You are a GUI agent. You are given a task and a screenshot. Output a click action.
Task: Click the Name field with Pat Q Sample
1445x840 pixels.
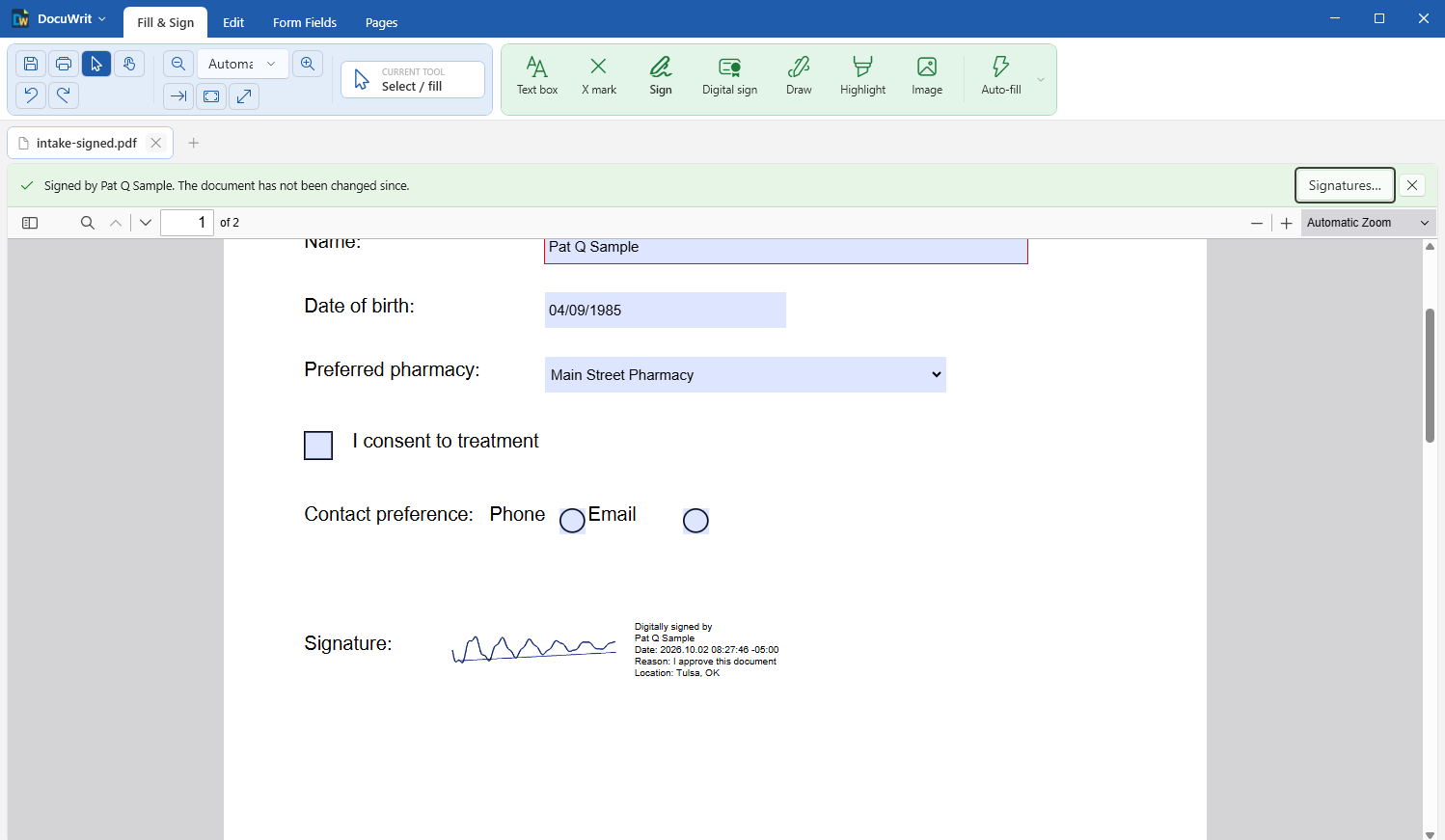[786, 249]
